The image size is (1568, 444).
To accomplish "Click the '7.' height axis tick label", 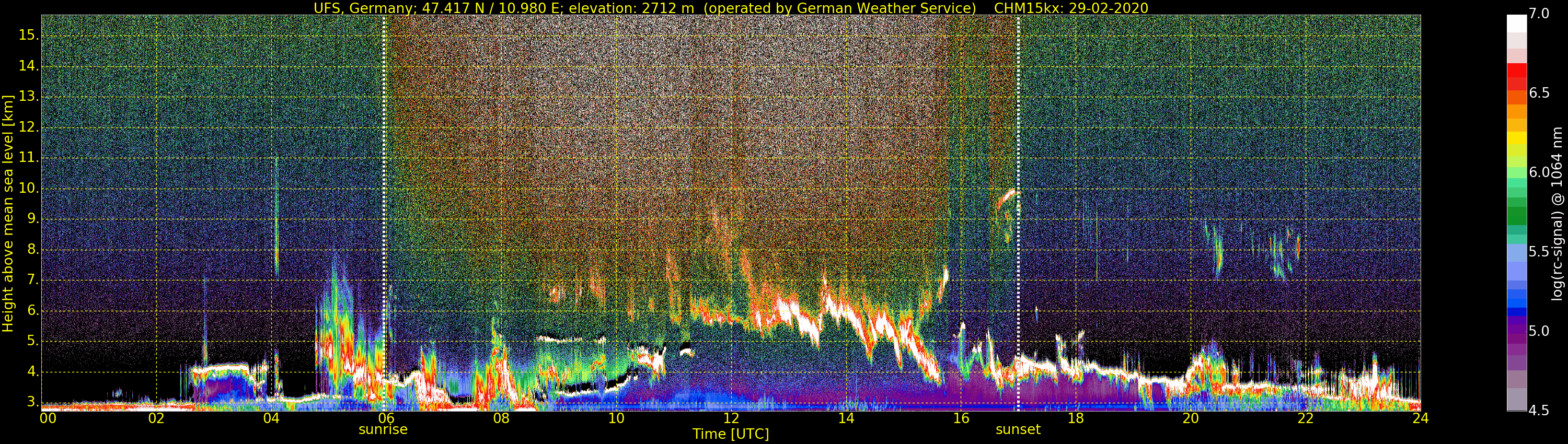I will coord(33,280).
